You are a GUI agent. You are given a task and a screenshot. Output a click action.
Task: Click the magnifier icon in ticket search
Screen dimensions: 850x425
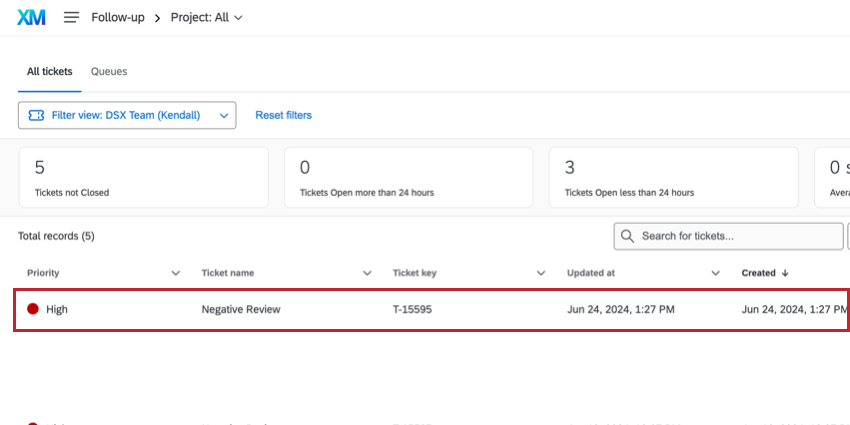coord(628,236)
